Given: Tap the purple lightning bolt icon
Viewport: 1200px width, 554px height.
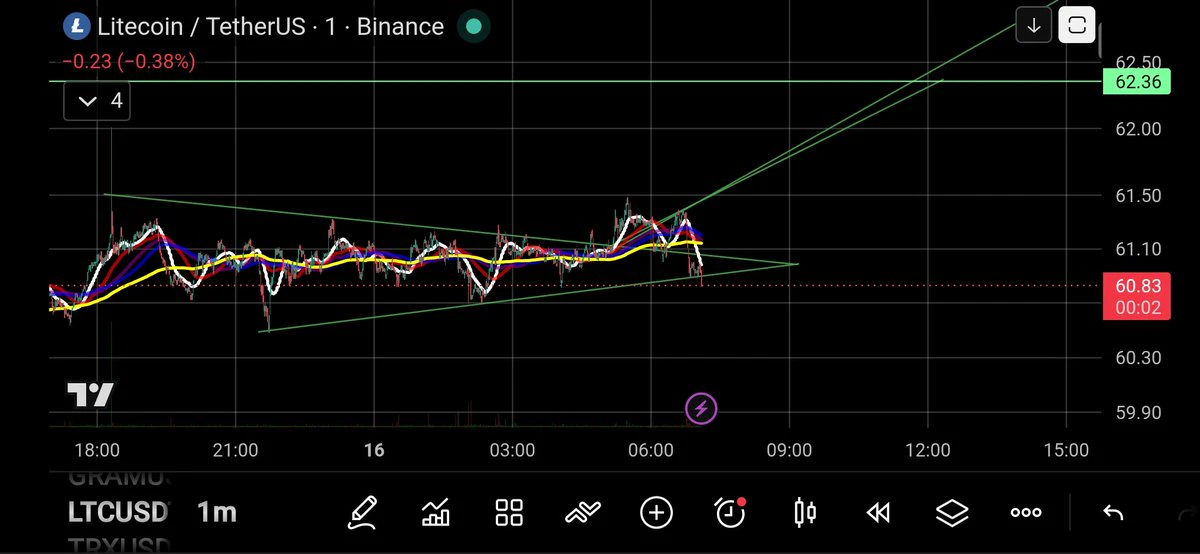Looking at the screenshot, I should coord(701,408).
